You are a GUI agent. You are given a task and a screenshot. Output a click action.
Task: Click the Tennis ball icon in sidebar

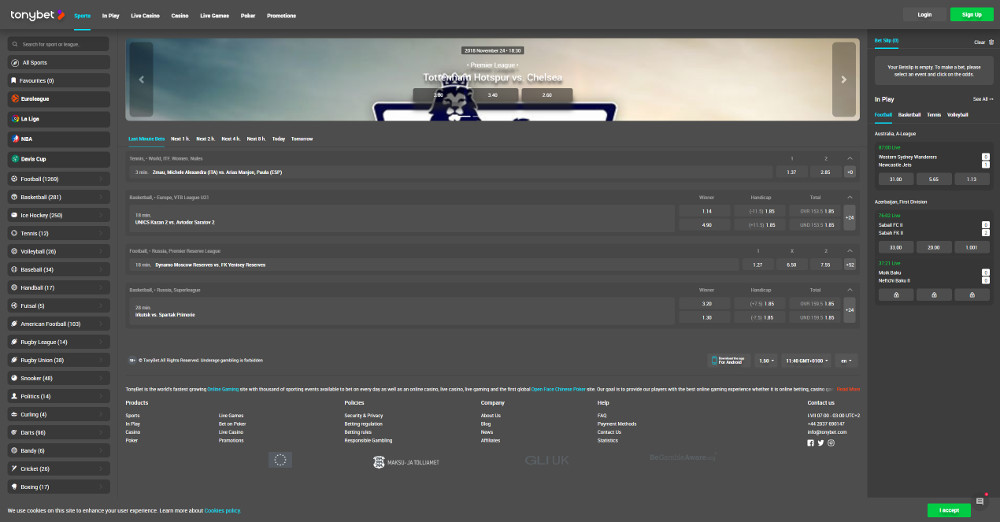(x=14, y=233)
